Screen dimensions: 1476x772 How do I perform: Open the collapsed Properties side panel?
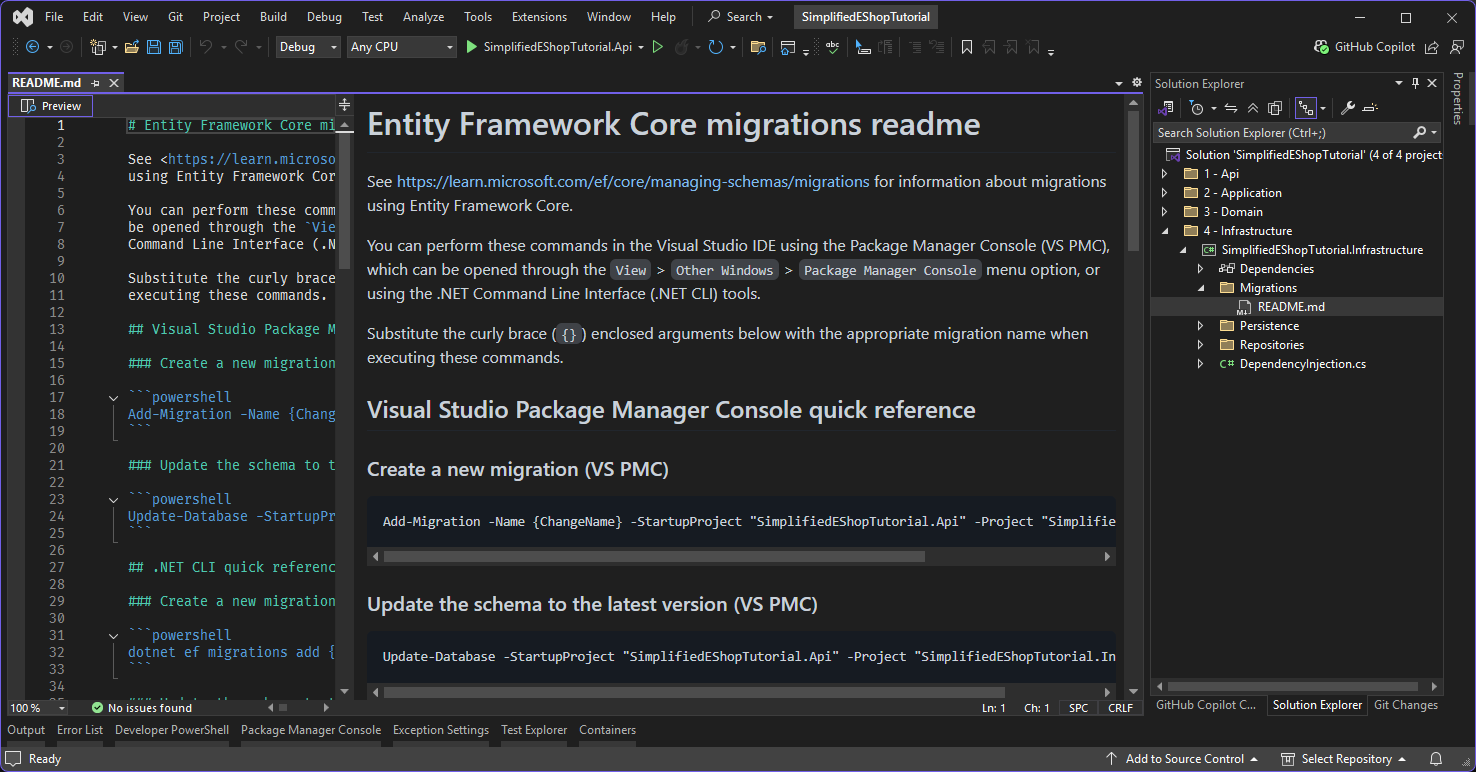tap(1458, 98)
